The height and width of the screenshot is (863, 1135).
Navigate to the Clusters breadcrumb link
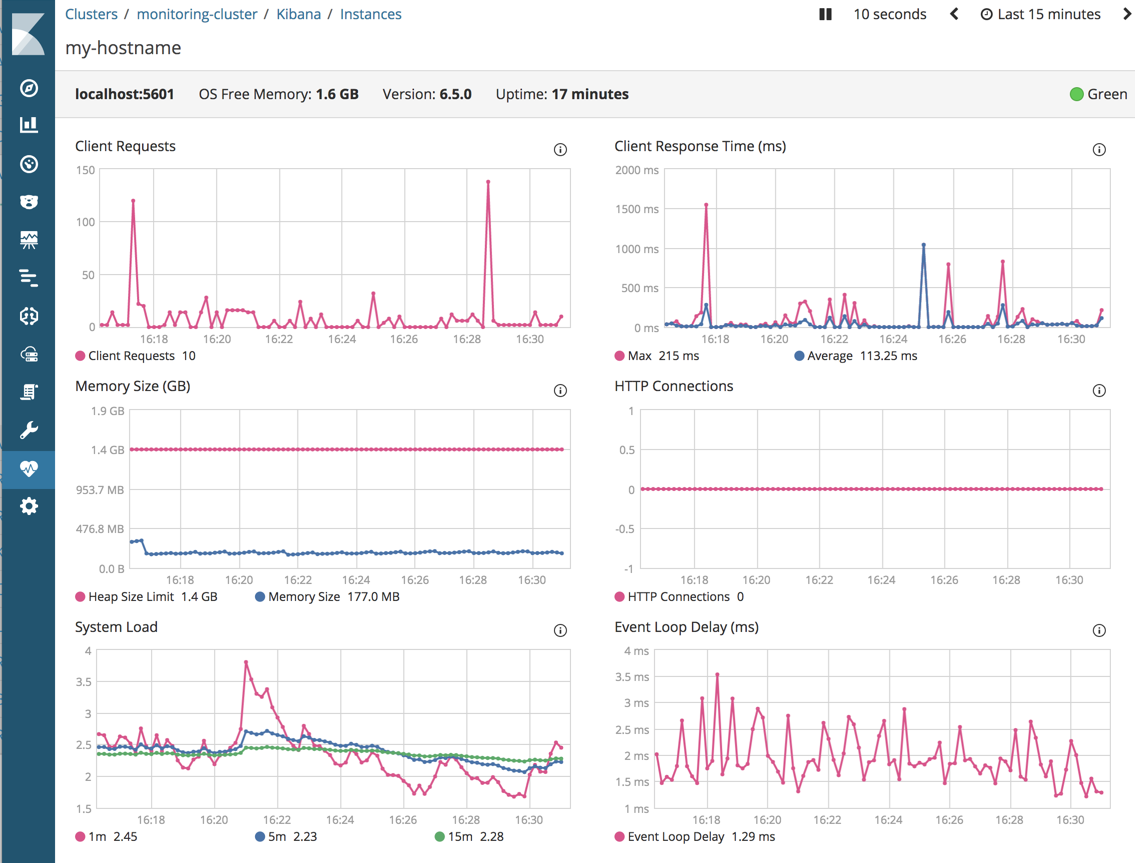[x=91, y=14]
